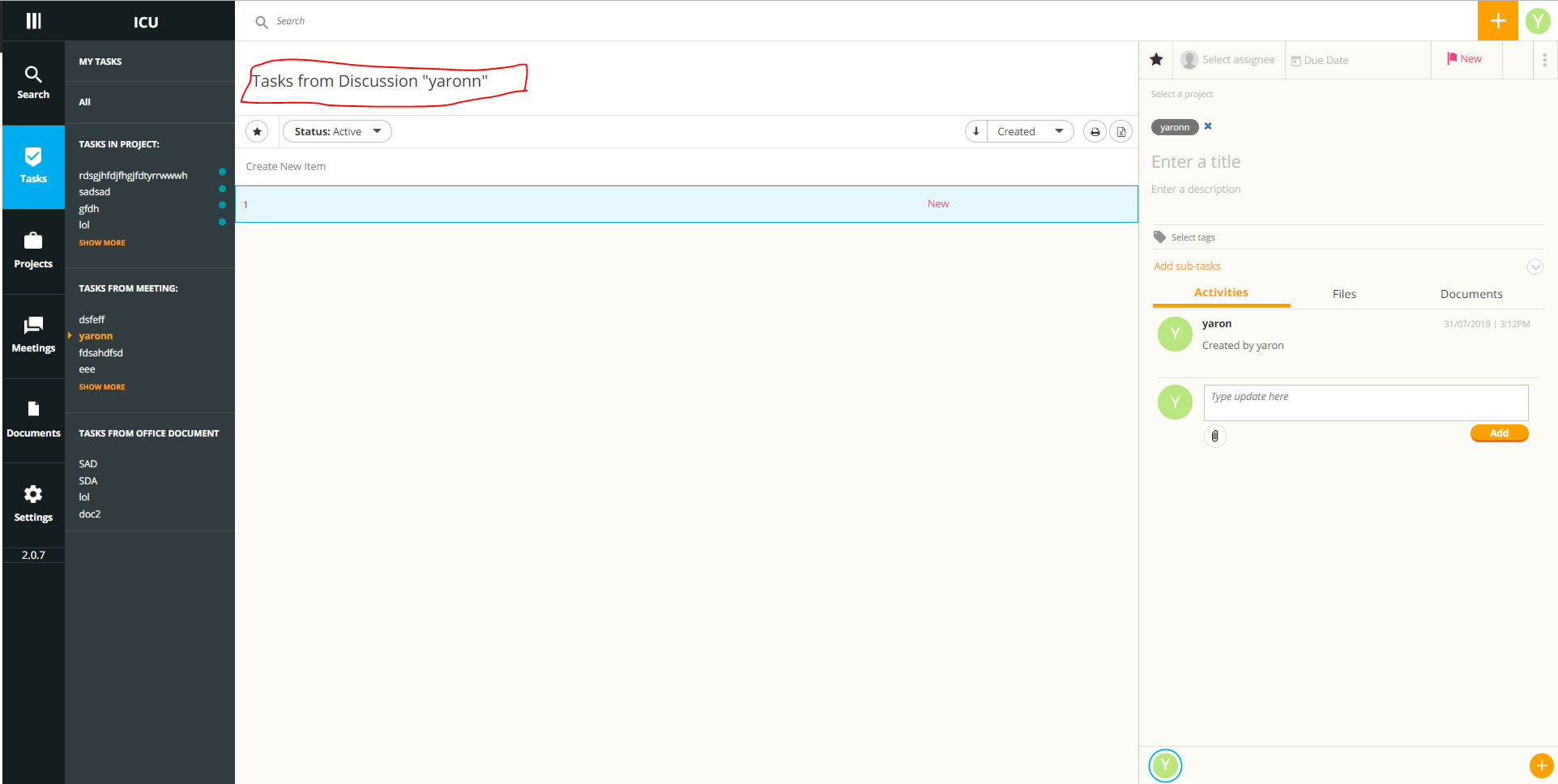The height and width of the screenshot is (784, 1558).
Task: Select yaronn meeting in sidebar
Action: [x=96, y=336]
